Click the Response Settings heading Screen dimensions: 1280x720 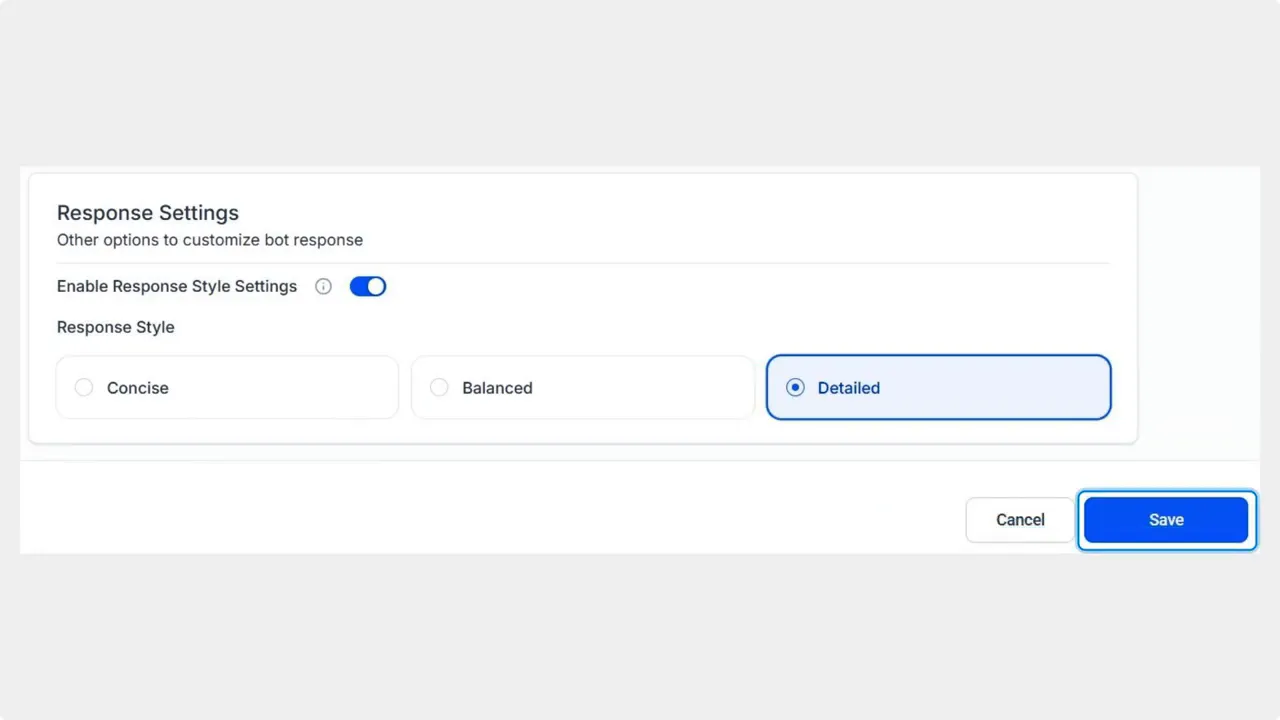(x=147, y=213)
